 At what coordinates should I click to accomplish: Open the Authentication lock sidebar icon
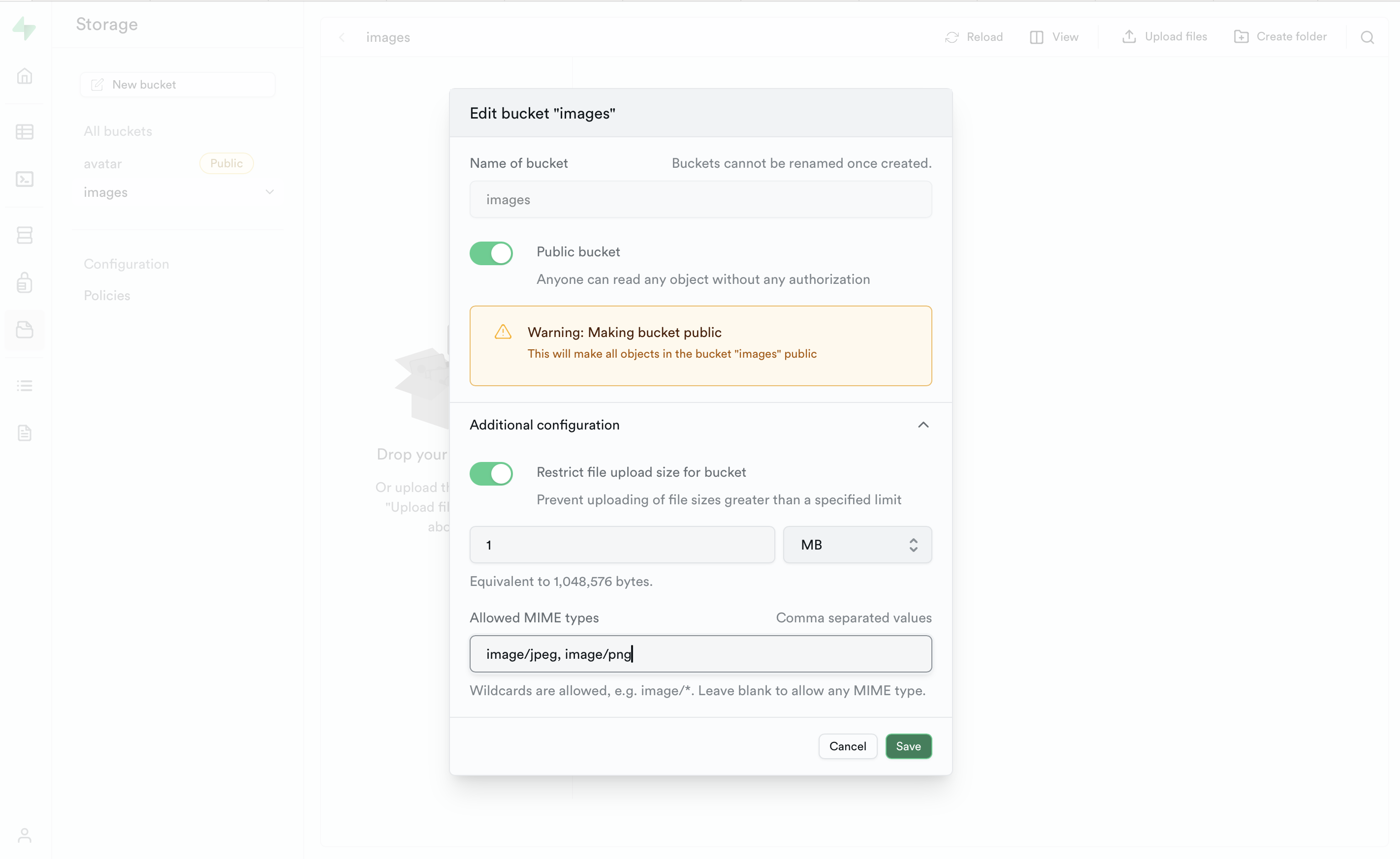[x=25, y=282]
